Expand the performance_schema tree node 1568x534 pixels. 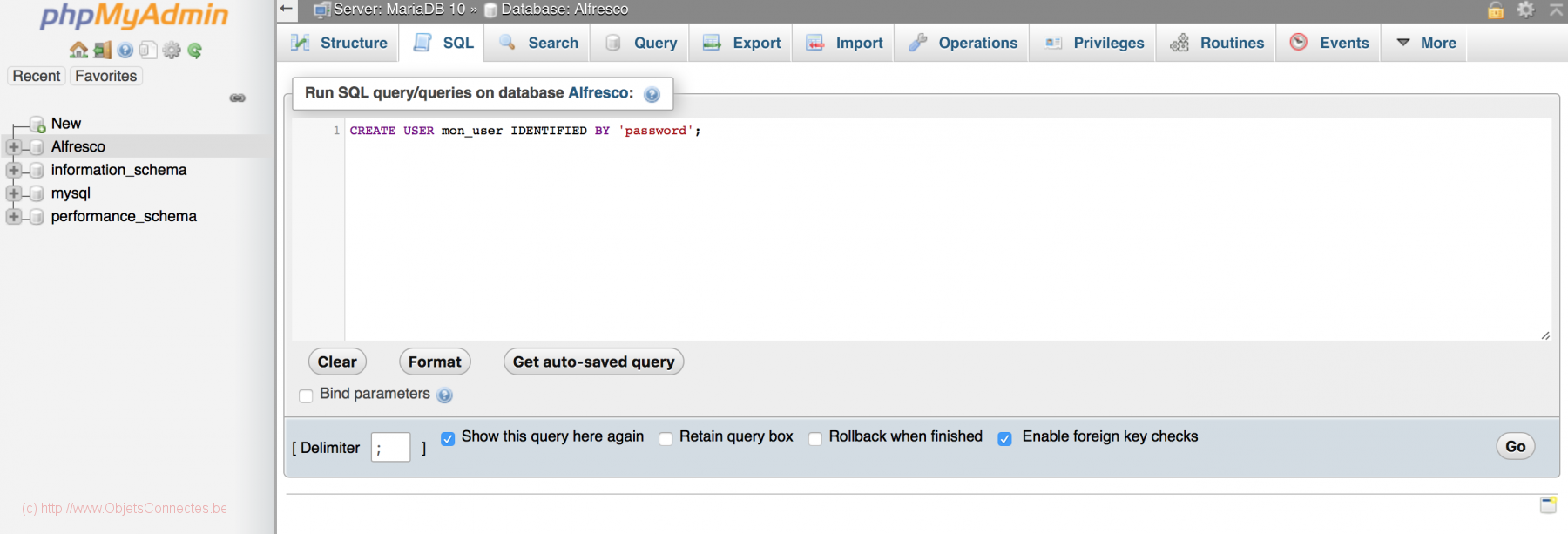click(13, 216)
